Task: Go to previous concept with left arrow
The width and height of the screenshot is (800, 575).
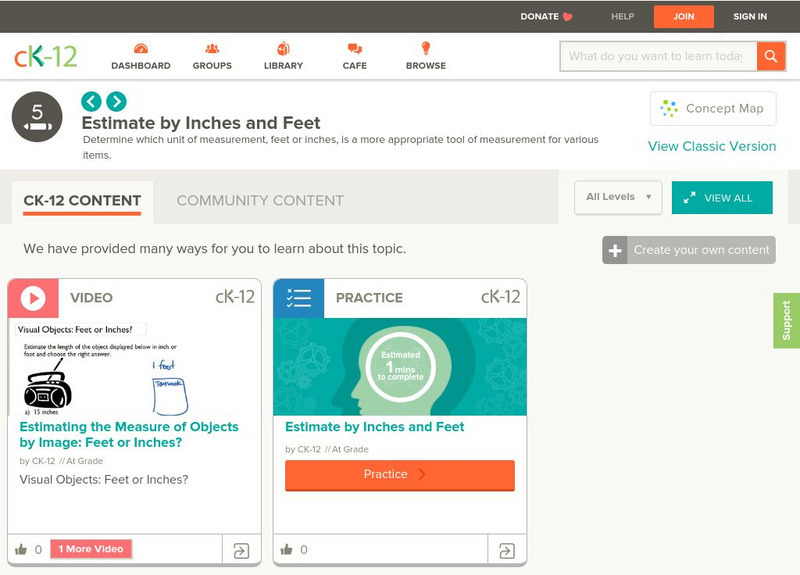Action: coord(91,101)
